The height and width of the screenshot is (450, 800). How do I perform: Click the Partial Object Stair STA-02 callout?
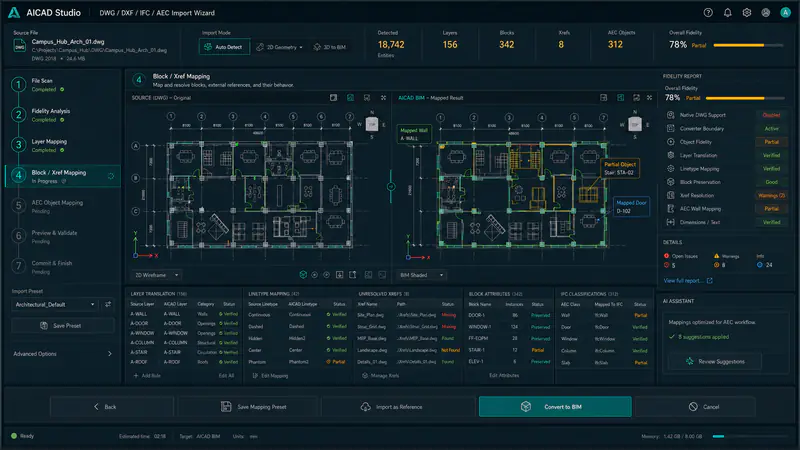click(x=619, y=168)
